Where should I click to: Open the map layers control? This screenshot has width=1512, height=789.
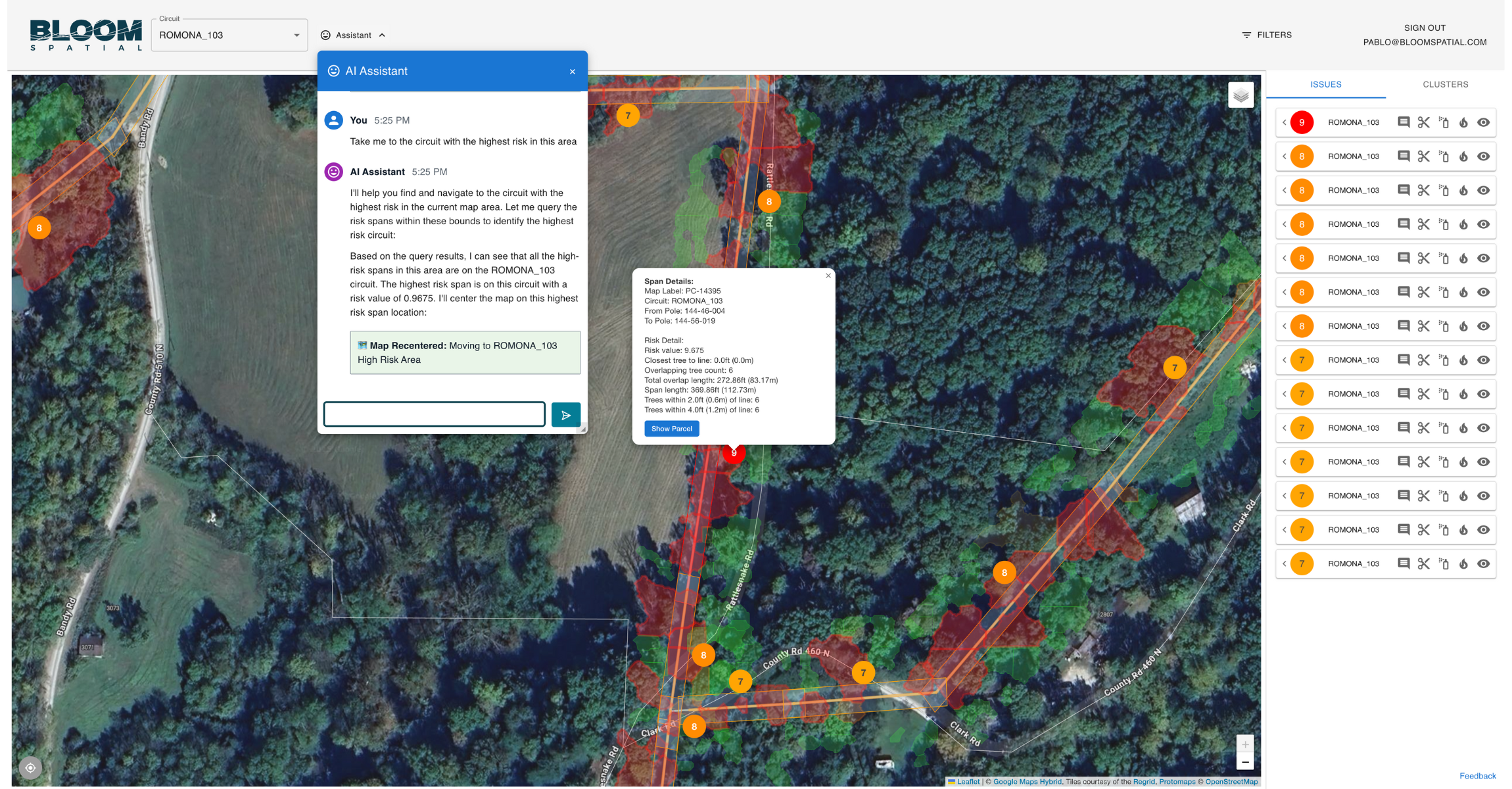pyautogui.click(x=1240, y=95)
